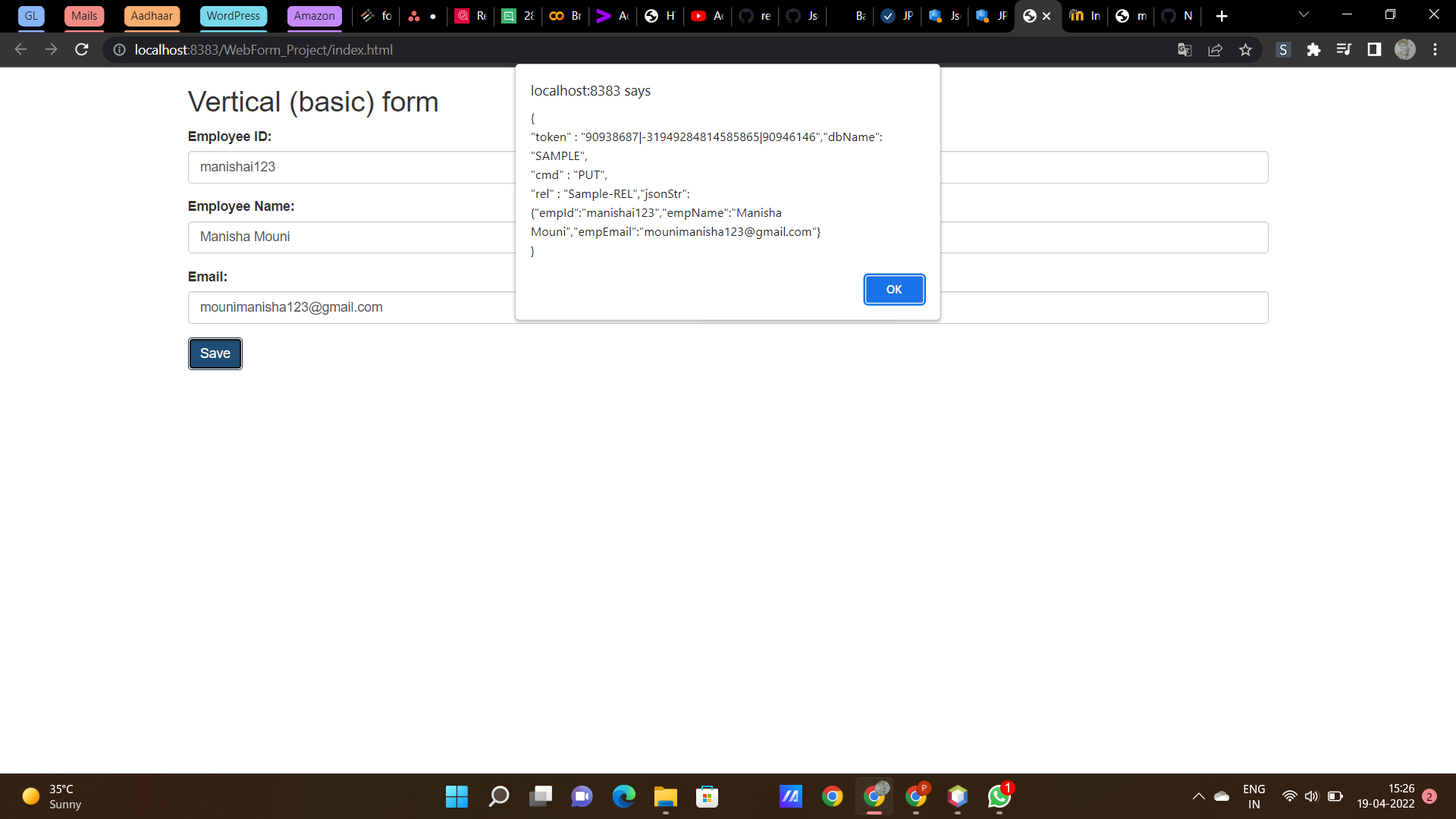Switch input language via ENG IN indicator
The width and height of the screenshot is (1456, 819).
(x=1254, y=796)
